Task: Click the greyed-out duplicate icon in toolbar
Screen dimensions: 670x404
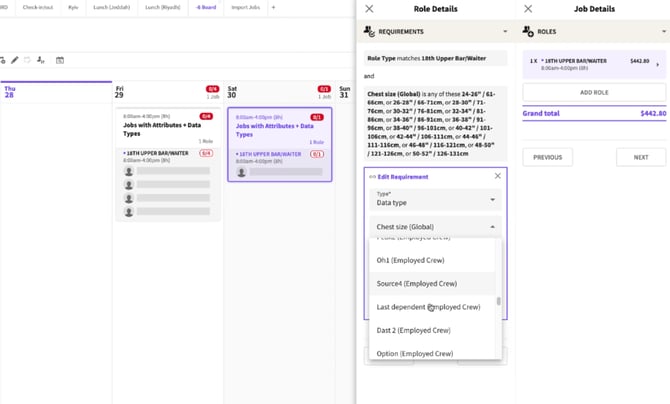Action: pos(27,60)
